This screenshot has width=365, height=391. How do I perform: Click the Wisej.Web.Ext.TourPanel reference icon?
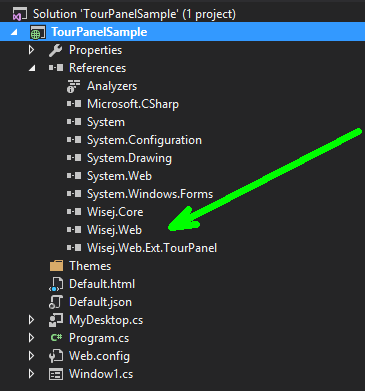74,248
